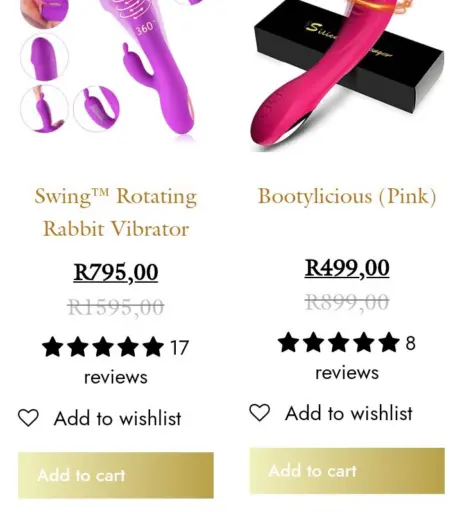Add Bootylicious (Pink) to cart
The width and height of the screenshot is (462, 512).
pos(347,471)
